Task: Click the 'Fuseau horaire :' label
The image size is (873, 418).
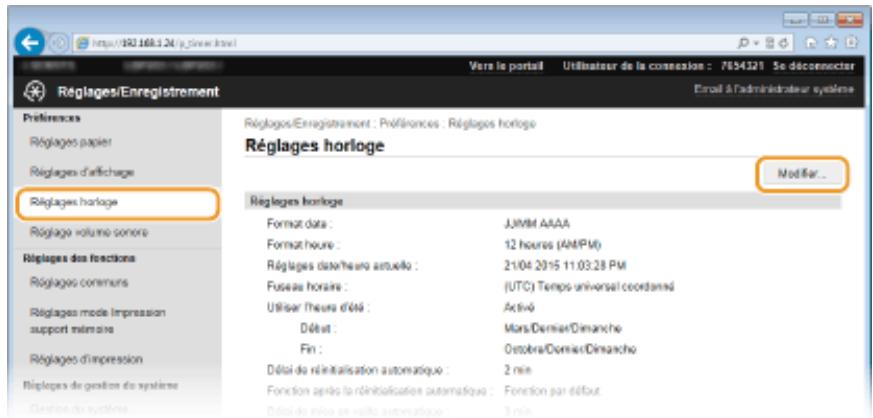Action: tap(307, 287)
